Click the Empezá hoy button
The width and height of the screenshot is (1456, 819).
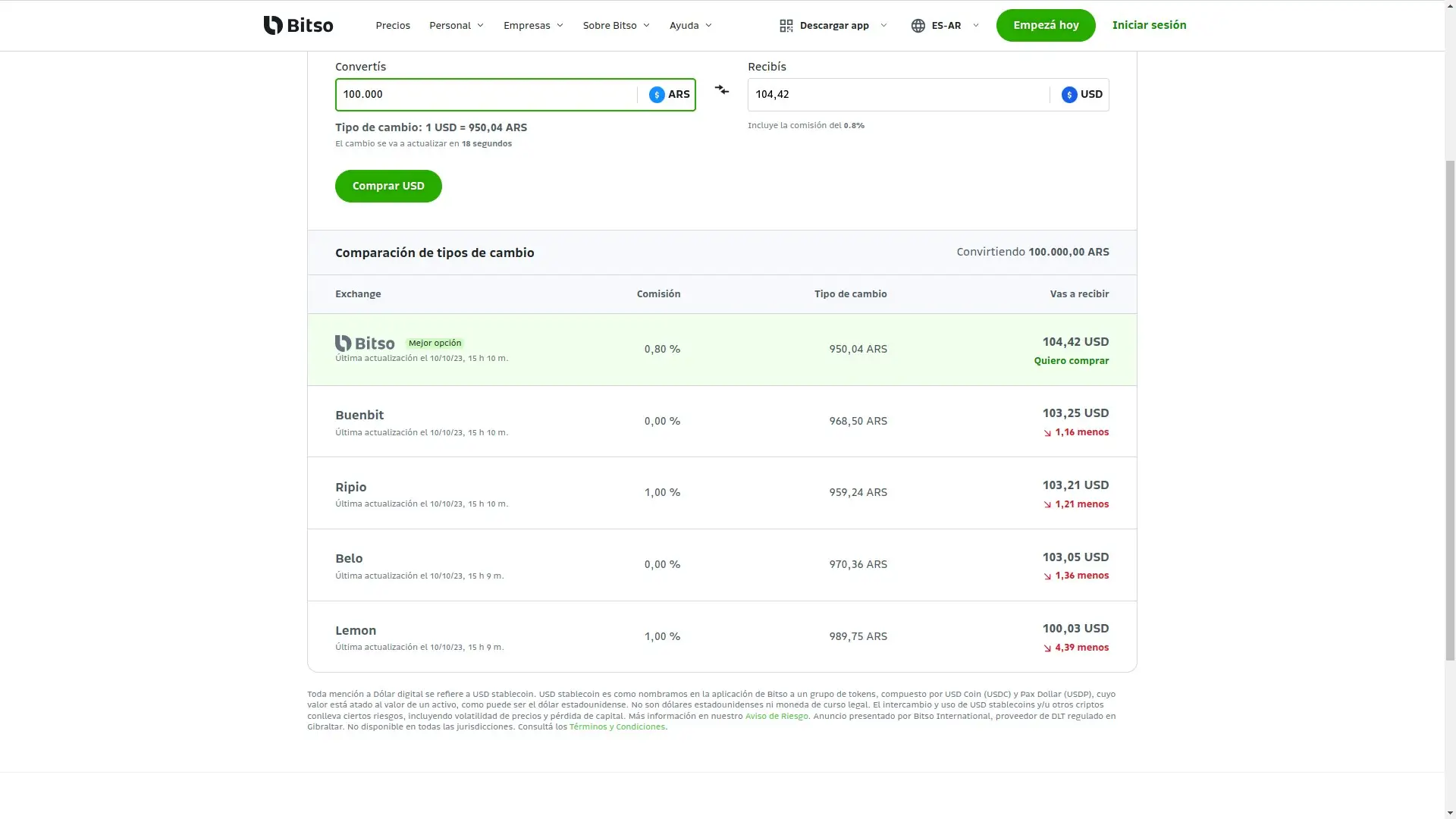point(1046,25)
